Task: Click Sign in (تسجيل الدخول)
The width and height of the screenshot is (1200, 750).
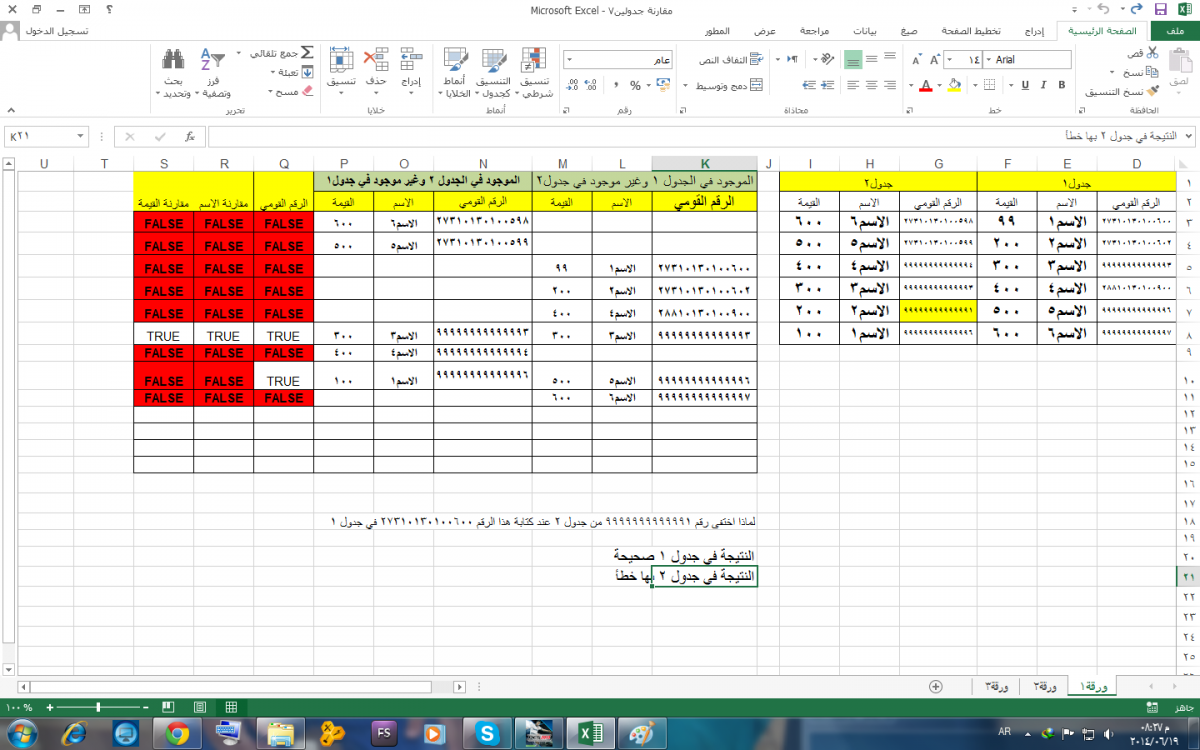Action: point(55,31)
